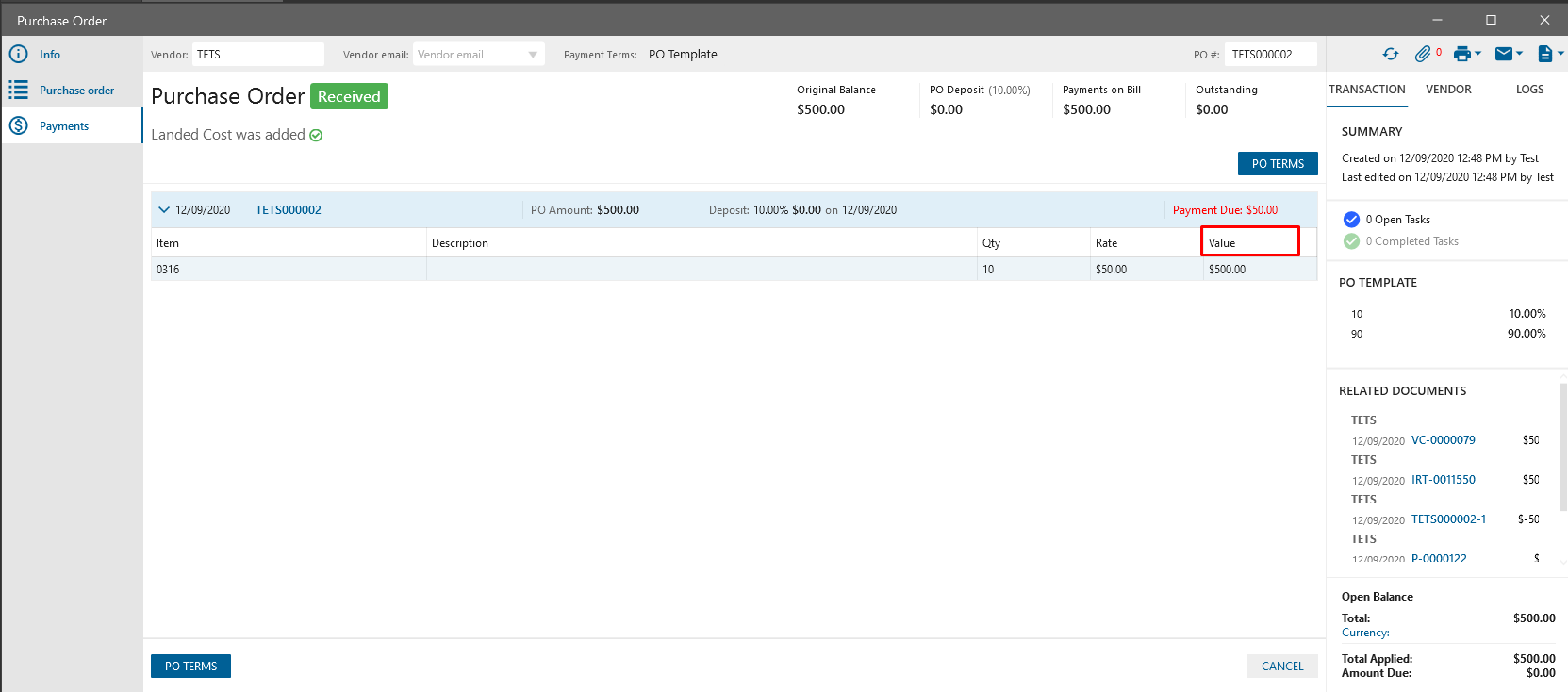1568x692 pixels.
Task: Collapse the 12/09/2020 PO row chevron
Action: coord(164,210)
